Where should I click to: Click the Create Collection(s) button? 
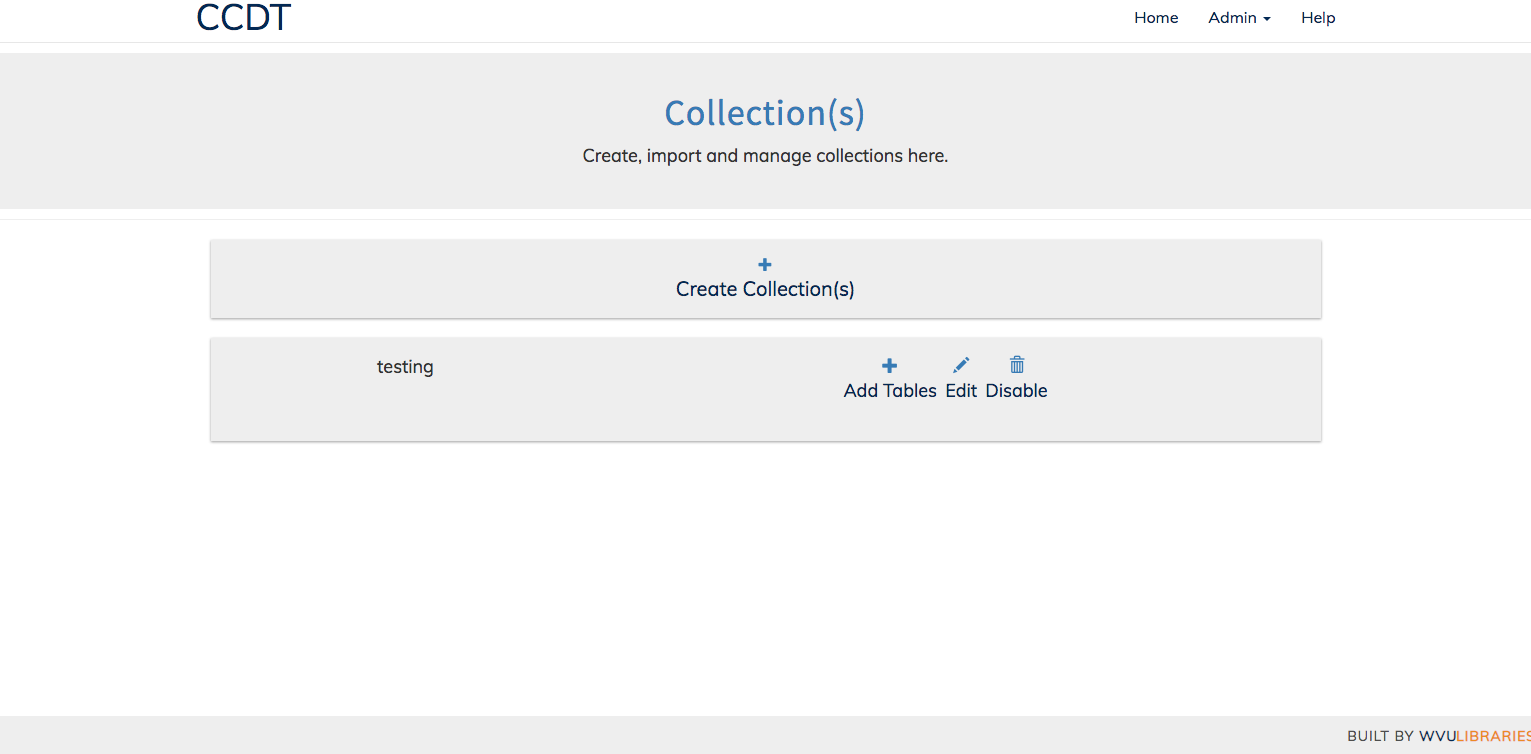(764, 278)
